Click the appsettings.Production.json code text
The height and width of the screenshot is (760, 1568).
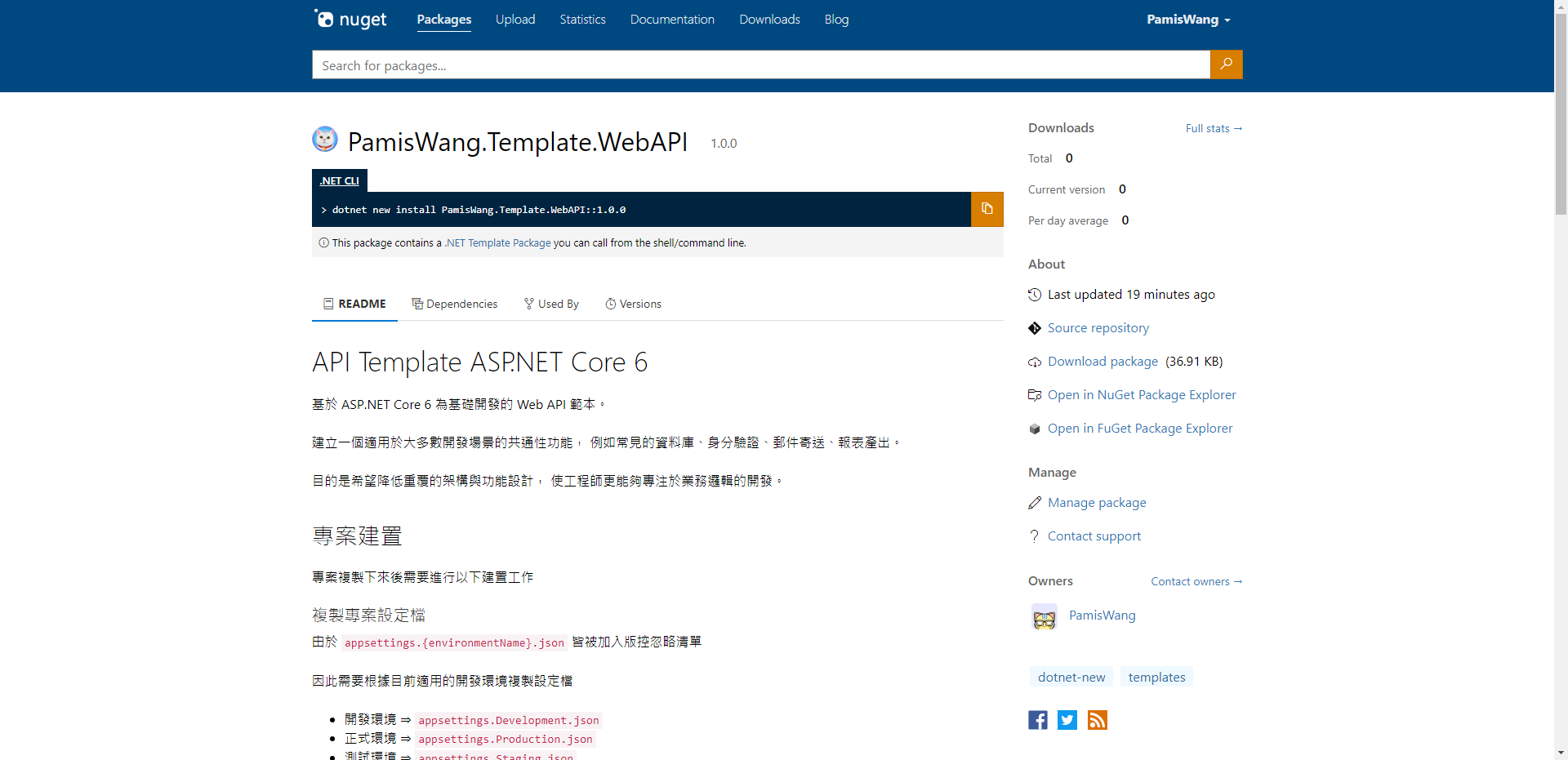point(506,739)
